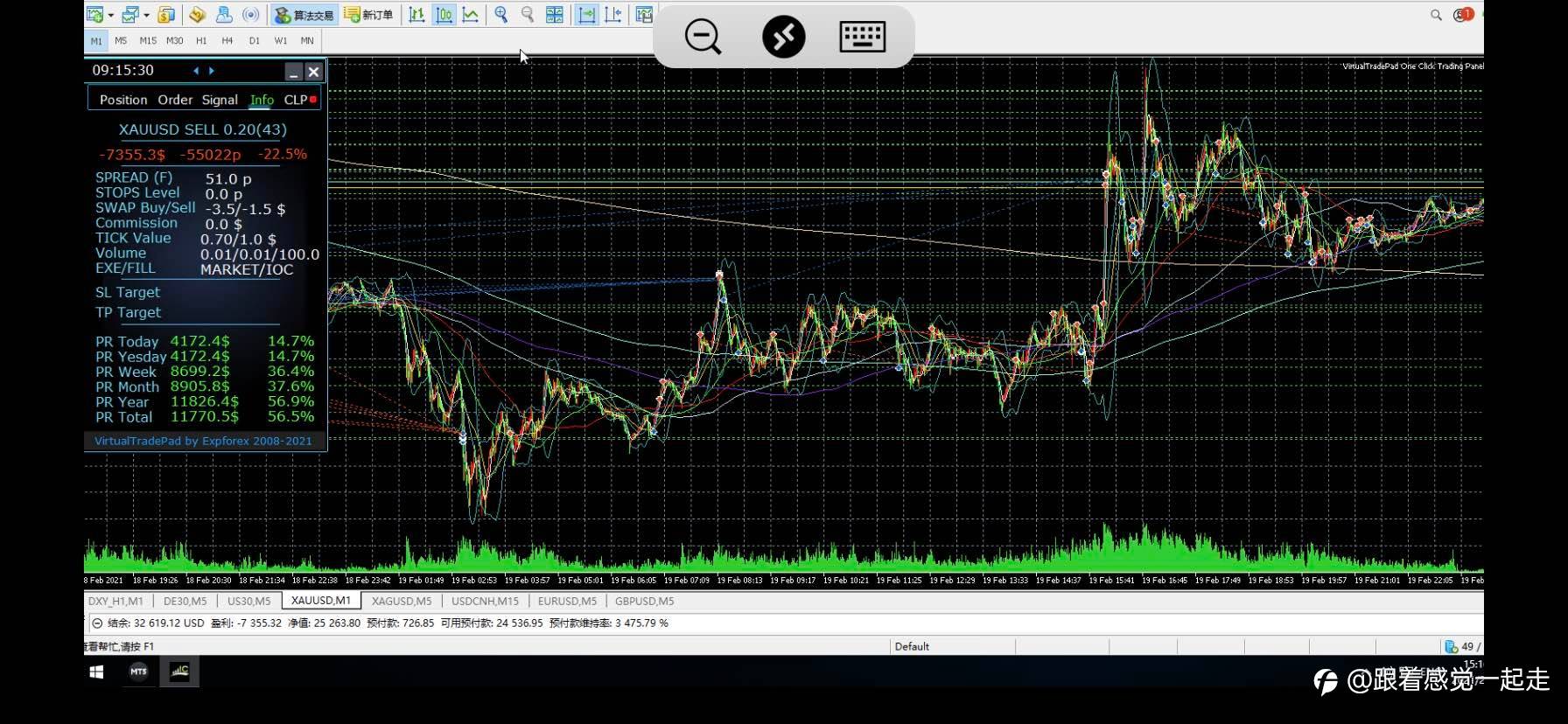Click the search magnifier at top right
The image size is (1568, 724).
pyautogui.click(x=1436, y=15)
